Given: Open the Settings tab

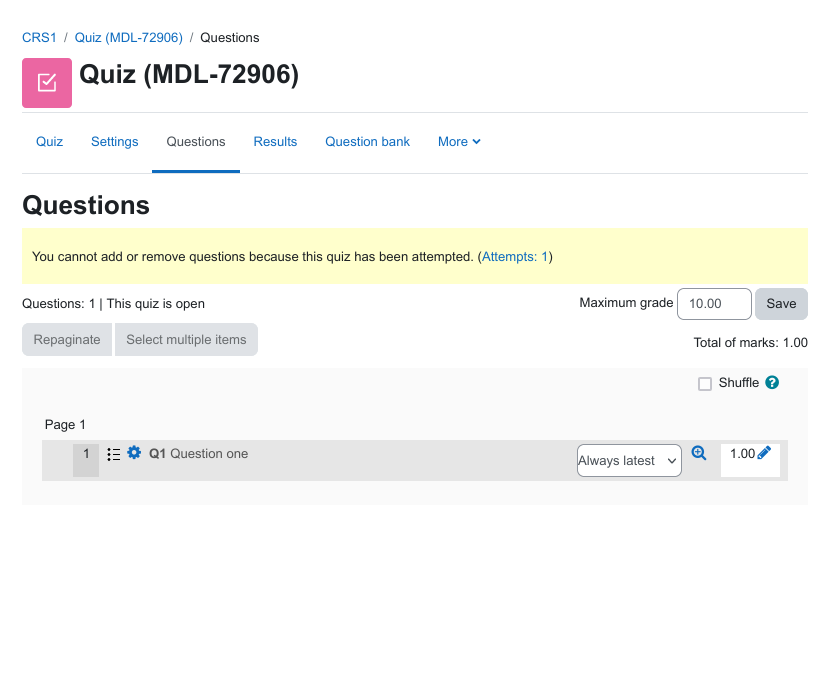Looking at the screenshot, I should pos(114,142).
